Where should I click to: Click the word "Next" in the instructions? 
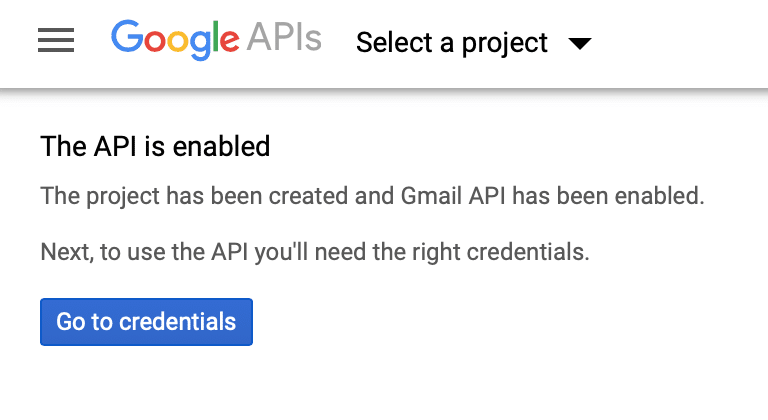point(65,251)
